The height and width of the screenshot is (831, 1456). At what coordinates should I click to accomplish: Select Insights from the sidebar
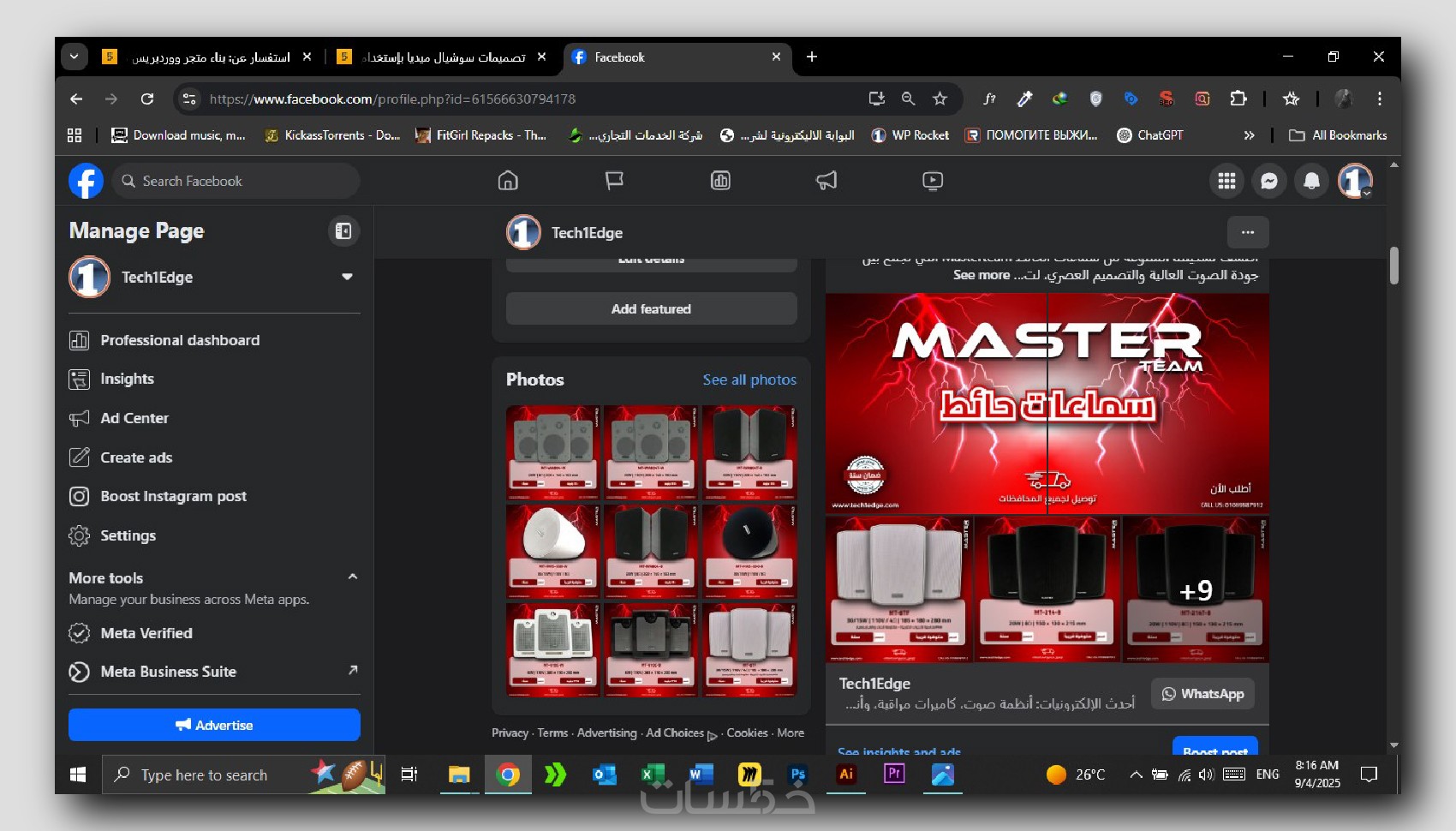point(127,379)
